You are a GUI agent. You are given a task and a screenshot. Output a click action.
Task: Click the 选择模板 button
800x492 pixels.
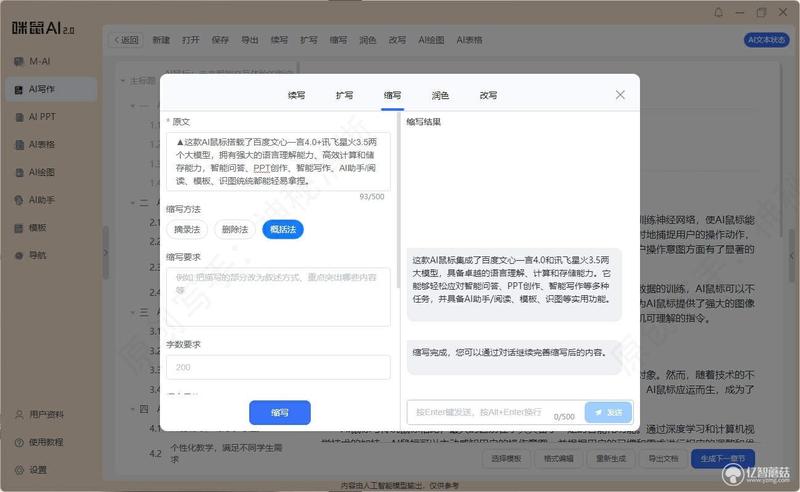(507, 459)
